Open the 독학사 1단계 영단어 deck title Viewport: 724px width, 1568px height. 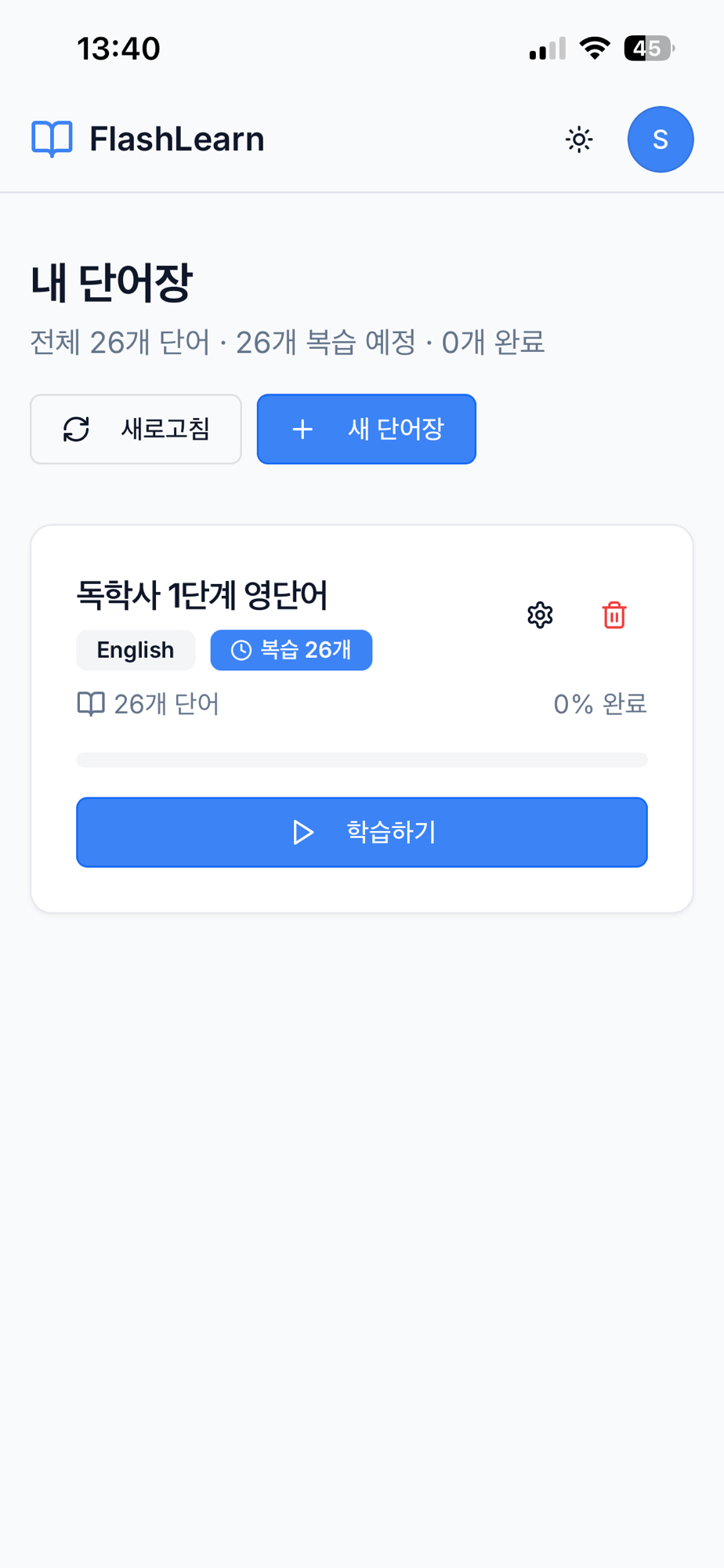201,595
